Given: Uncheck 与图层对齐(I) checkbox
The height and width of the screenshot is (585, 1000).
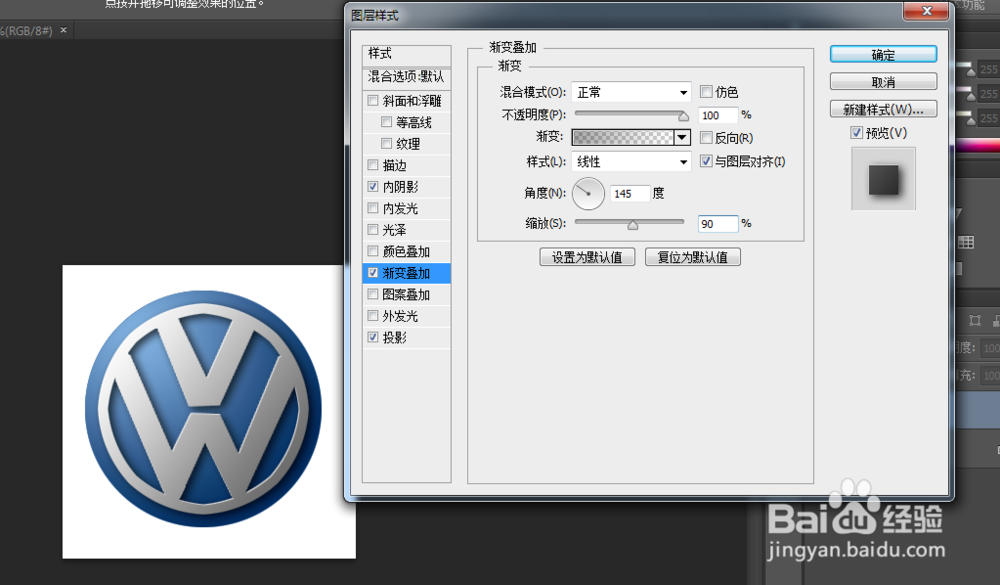Looking at the screenshot, I should pyautogui.click(x=706, y=161).
